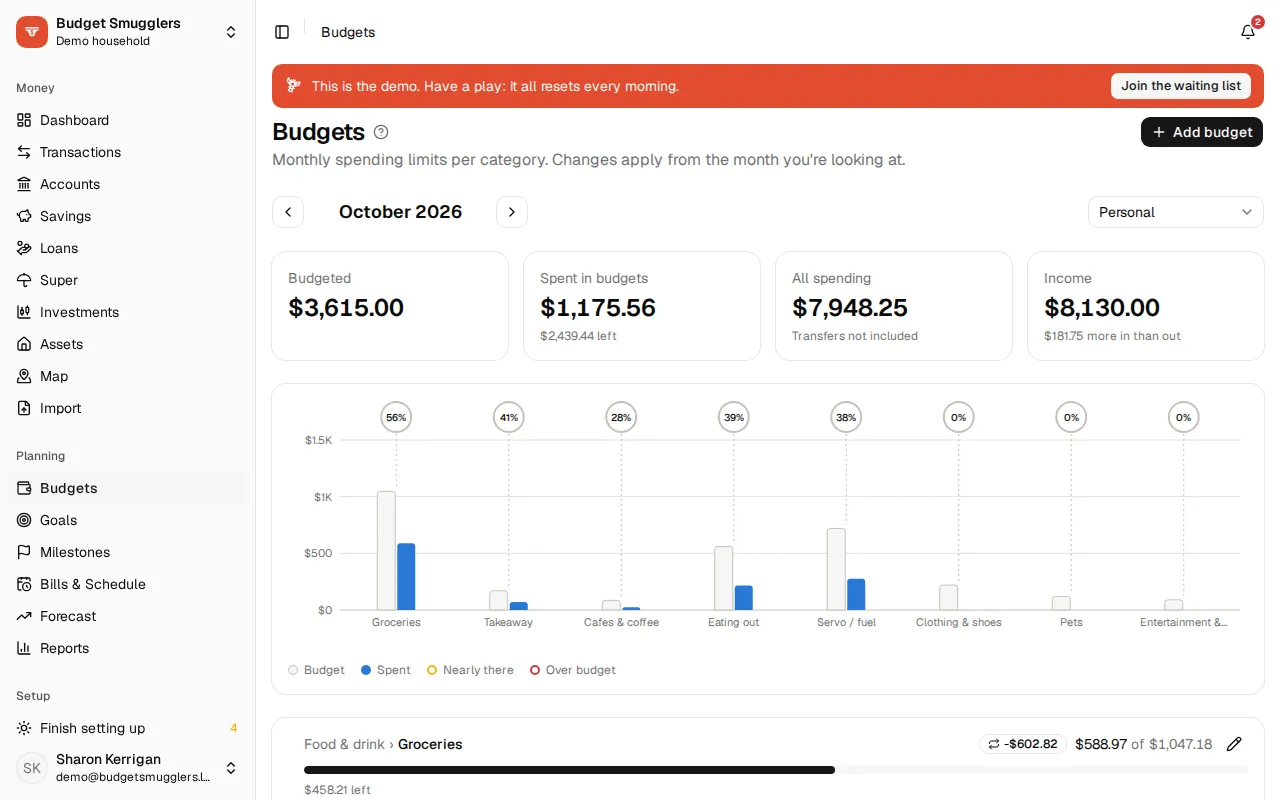Open the Personal scope dropdown

[1176, 212]
